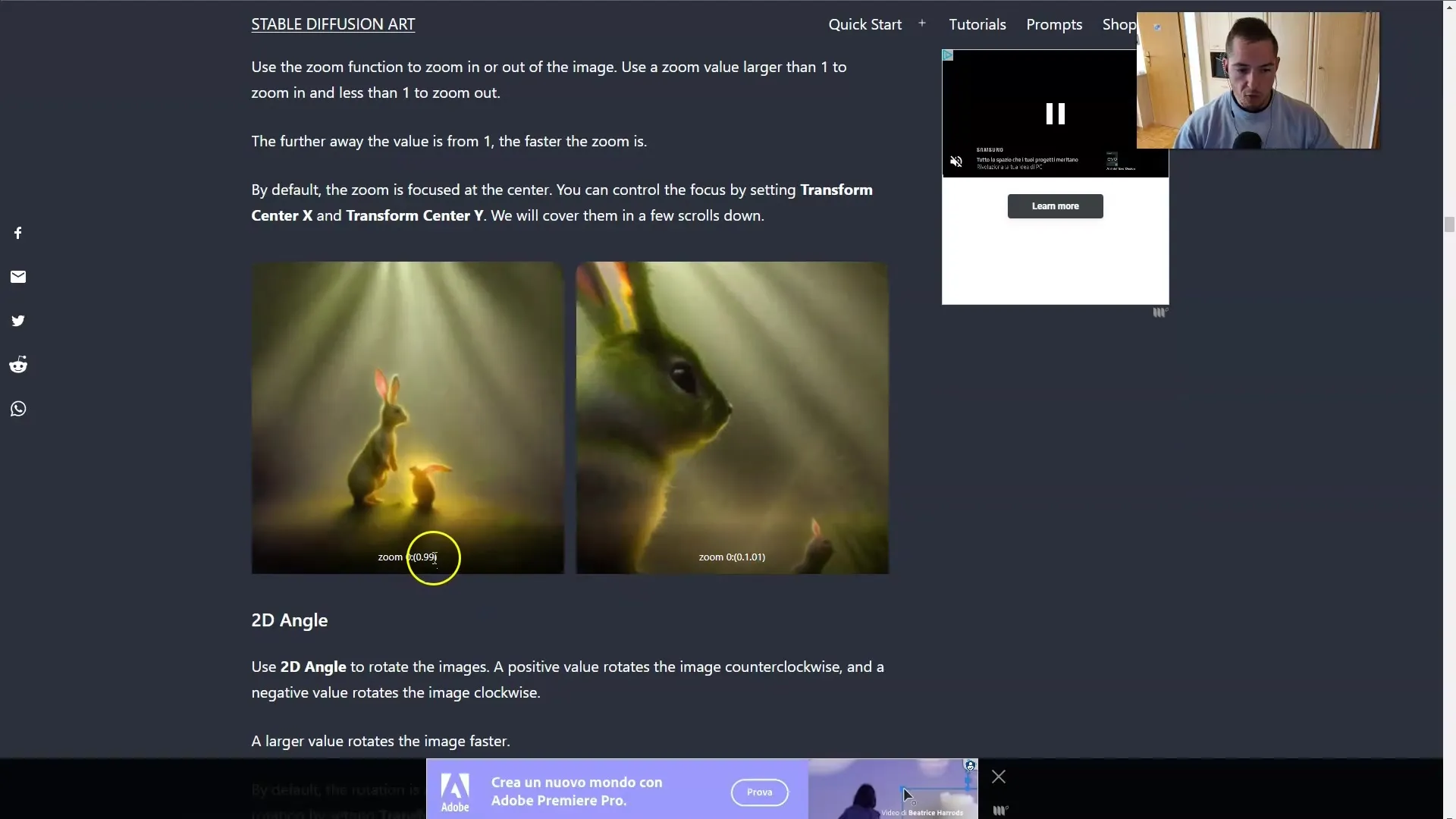
Task: Select the Twitter share icon
Action: (18, 320)
